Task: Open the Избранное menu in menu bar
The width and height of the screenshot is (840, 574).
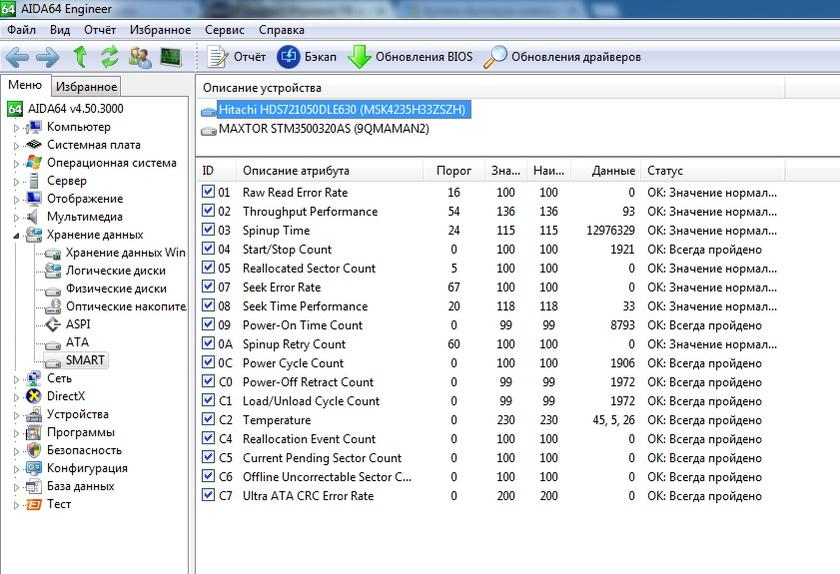Action: (160, 30)
